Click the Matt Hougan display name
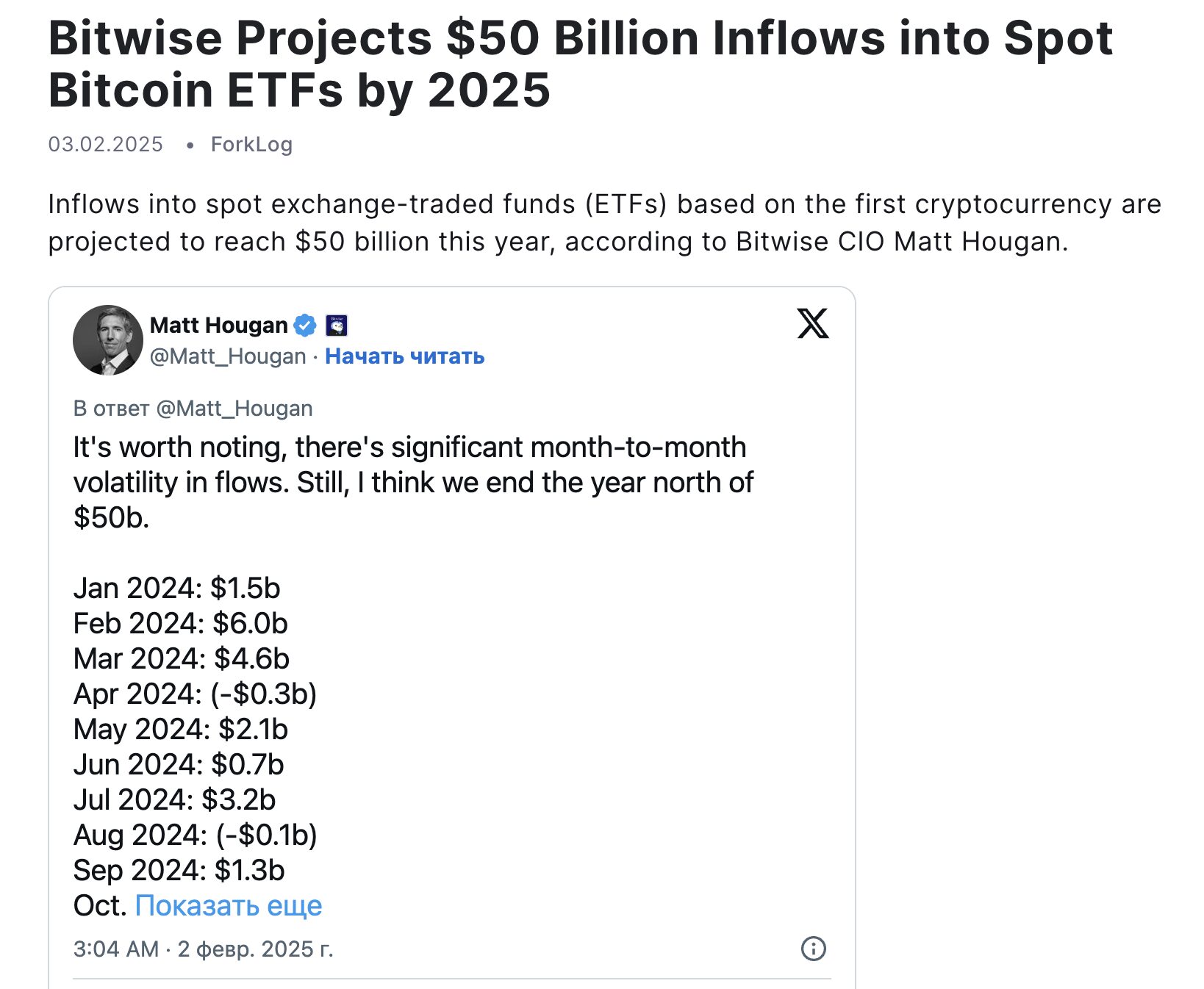This screenshot has width=1204, height=989. [x=219, y=325]
